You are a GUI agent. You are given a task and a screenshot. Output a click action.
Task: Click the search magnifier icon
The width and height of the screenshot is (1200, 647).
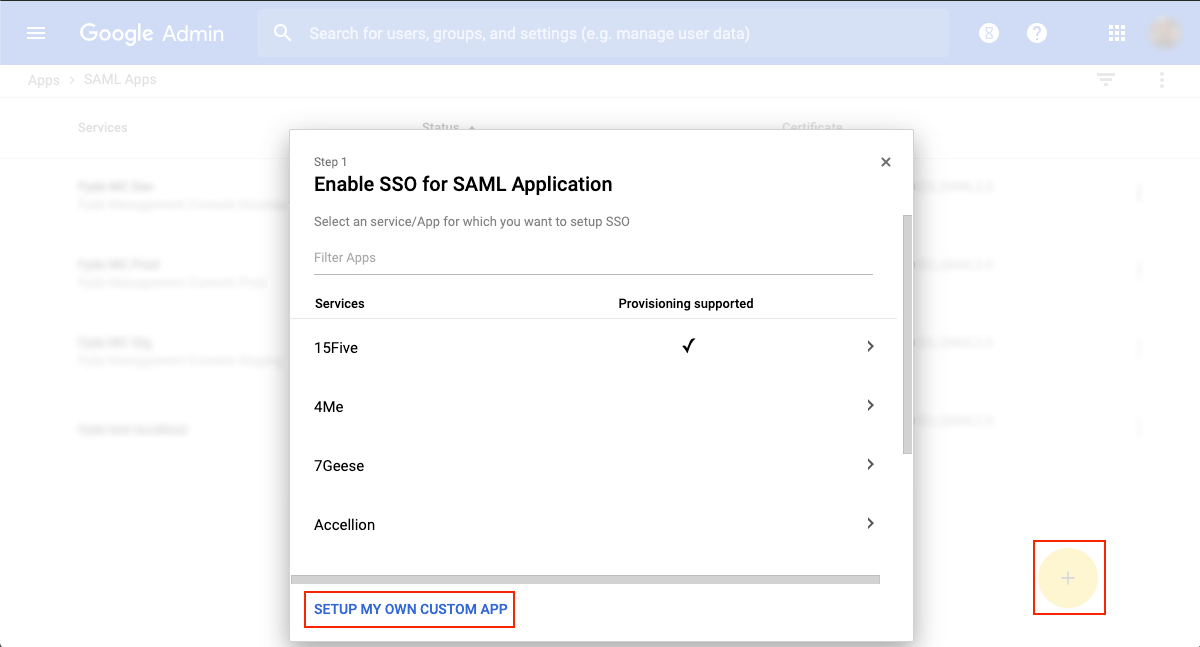(283, 33)
